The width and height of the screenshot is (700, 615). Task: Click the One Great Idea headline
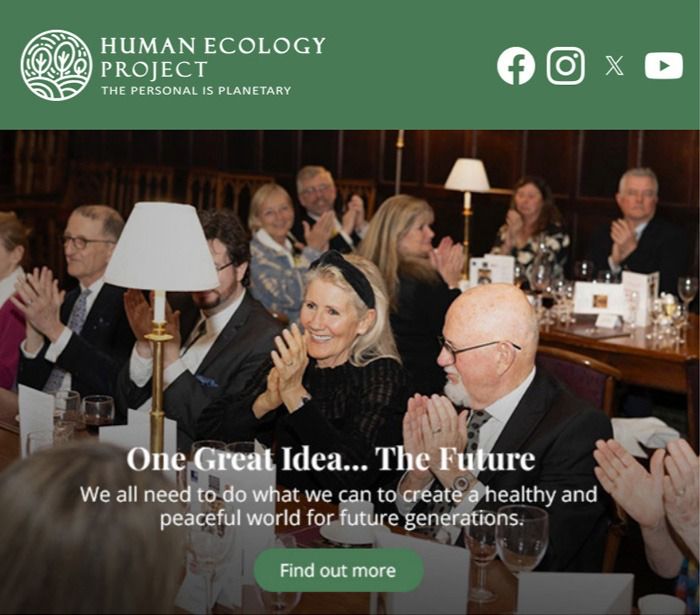pyautogui.click(x=330, y=458)
